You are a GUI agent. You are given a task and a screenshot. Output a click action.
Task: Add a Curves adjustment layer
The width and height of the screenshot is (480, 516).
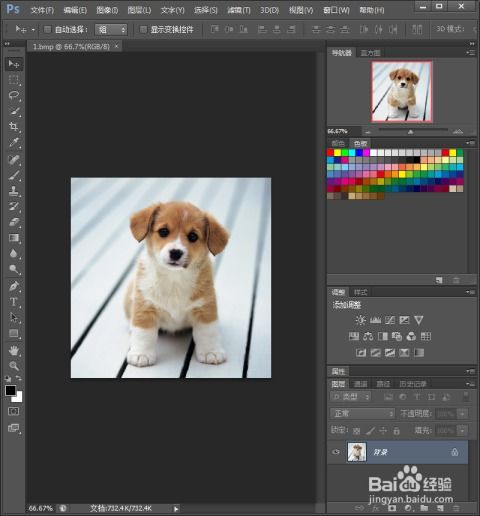pos(390,320)
